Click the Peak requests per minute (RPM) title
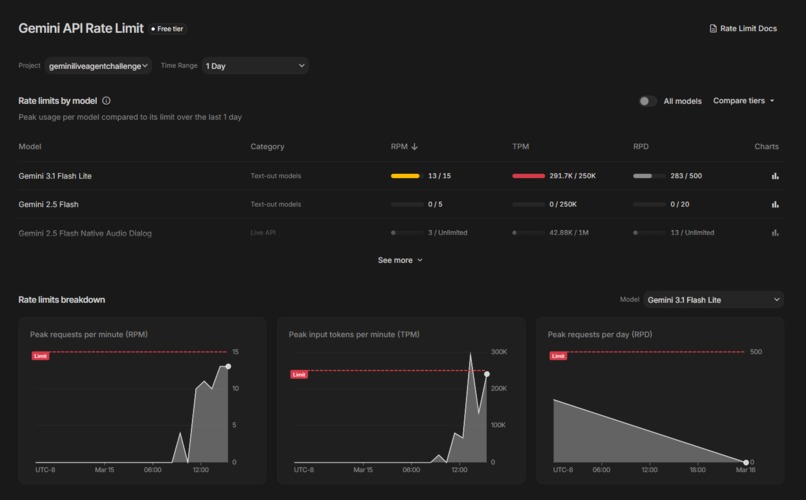The height and width of the screenshot is (500, 806). [88, 334]
